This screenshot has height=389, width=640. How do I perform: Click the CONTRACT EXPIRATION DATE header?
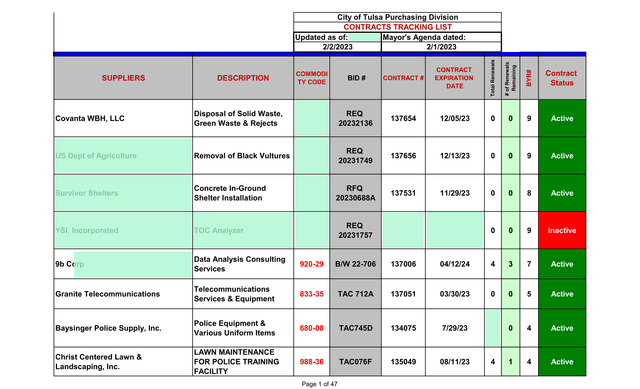(x=454, y=78)
